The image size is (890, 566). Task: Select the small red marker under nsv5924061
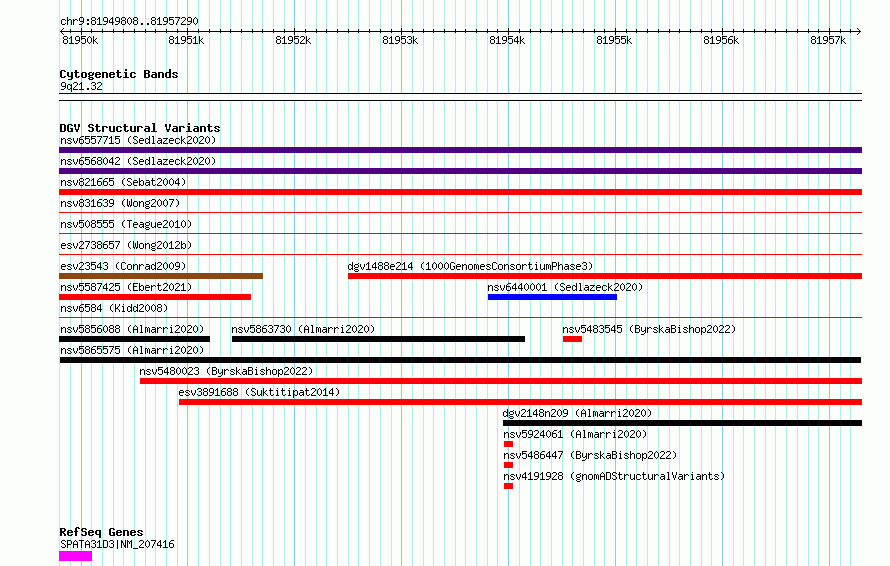[x=509, y=444]
